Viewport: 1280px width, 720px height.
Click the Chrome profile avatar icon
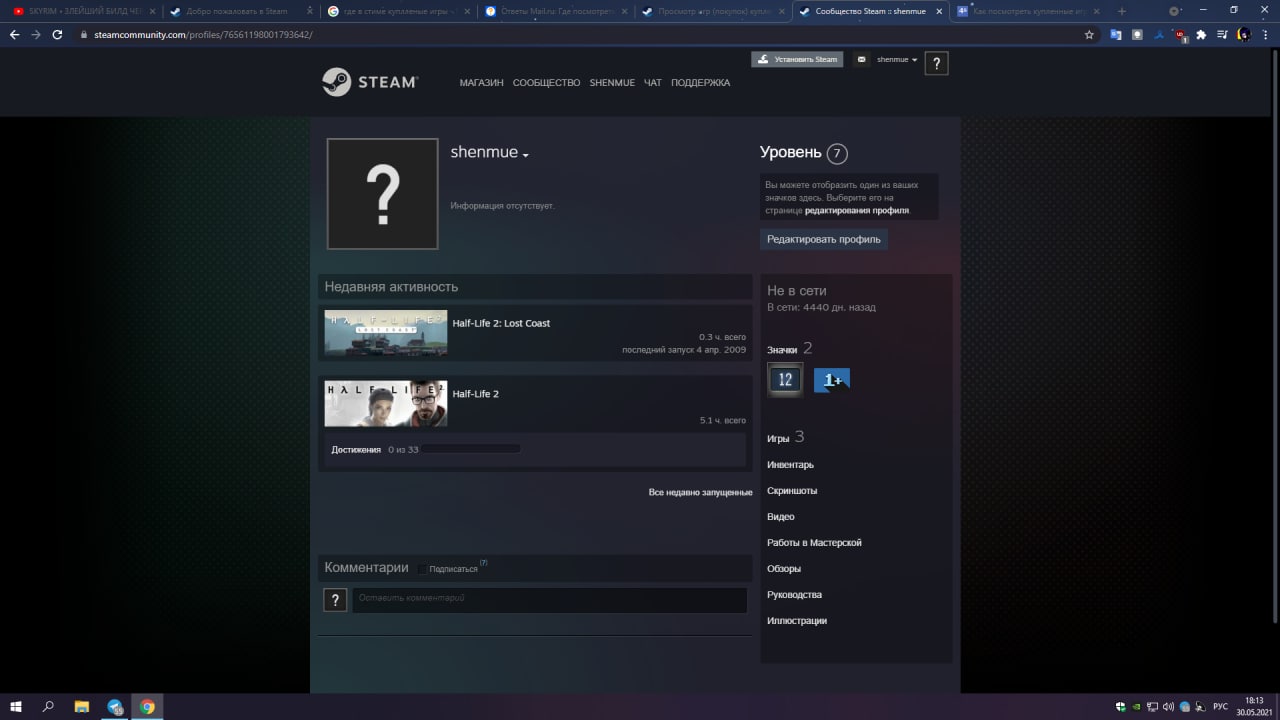(x=1243, y=34)
